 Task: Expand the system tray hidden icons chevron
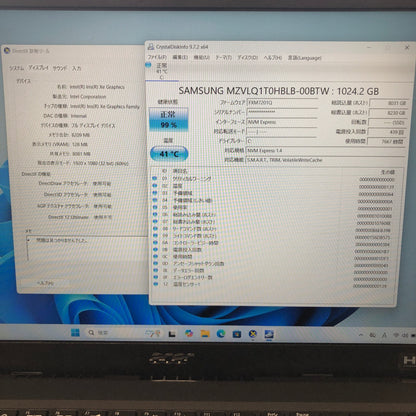point(361,335)
